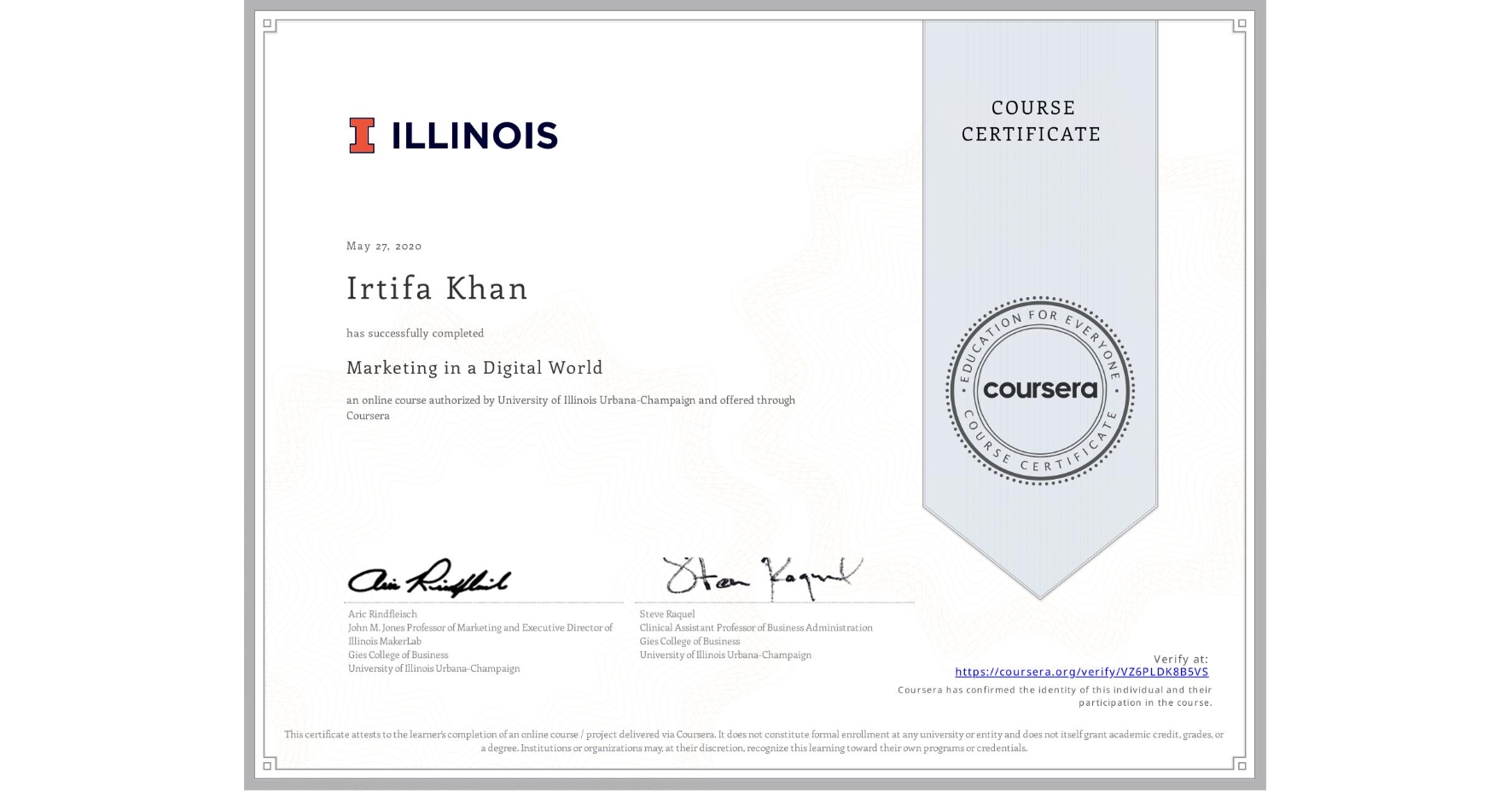Click 'University of Illinois Urbana-Champaign' under Aric Rindfleisch
The width and height of the screenshot is (1512, 792).
(x=433, y=668)
